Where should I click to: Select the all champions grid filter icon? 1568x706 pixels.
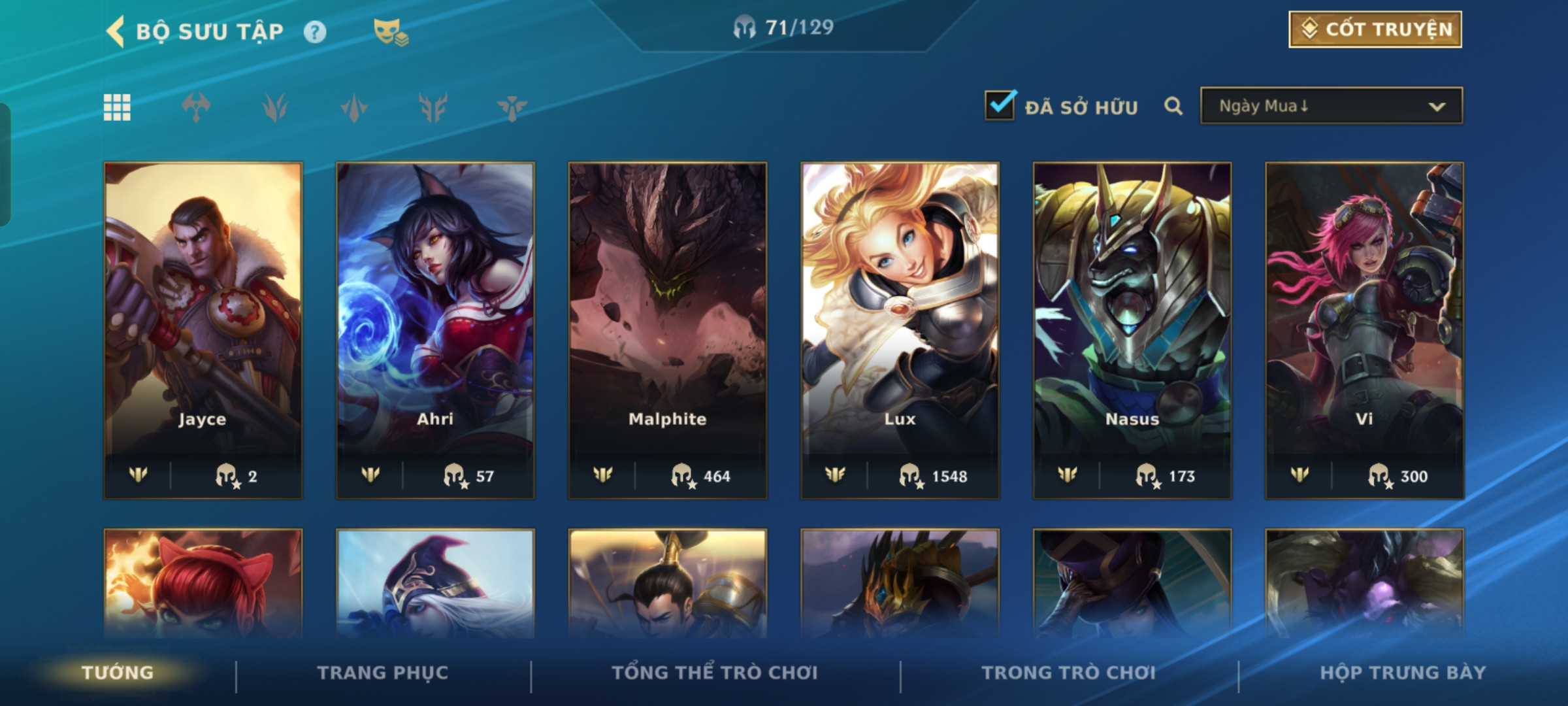[117, 107]
